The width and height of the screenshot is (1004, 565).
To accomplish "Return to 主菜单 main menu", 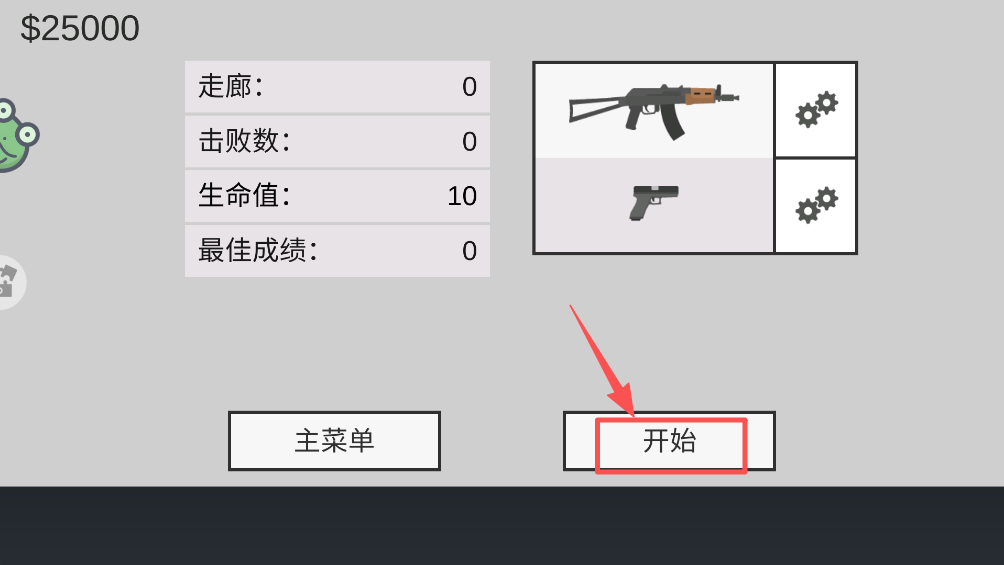I will click(334, 441).
